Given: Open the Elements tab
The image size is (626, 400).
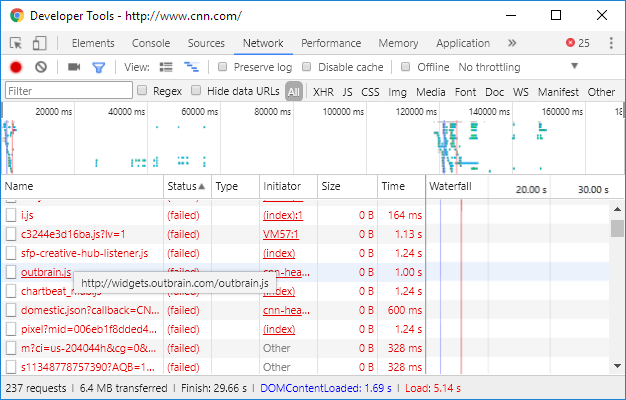Looking at the screenshot, I should tap(93, 43).
